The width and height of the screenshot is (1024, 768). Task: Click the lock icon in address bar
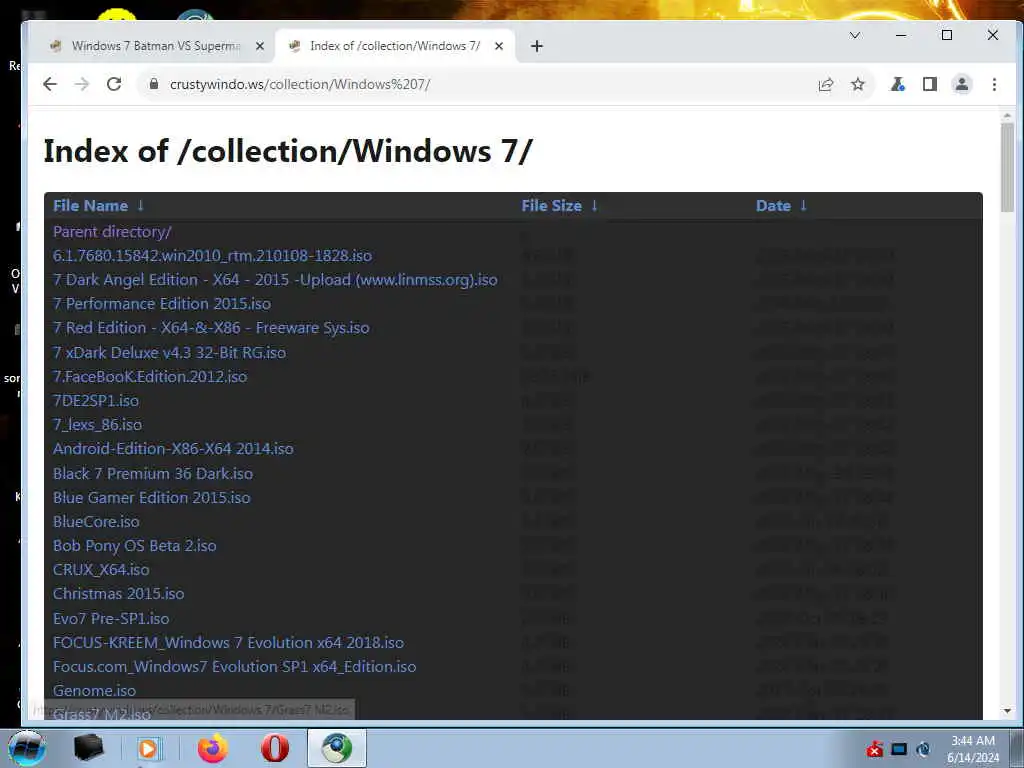tap(154, 84)
